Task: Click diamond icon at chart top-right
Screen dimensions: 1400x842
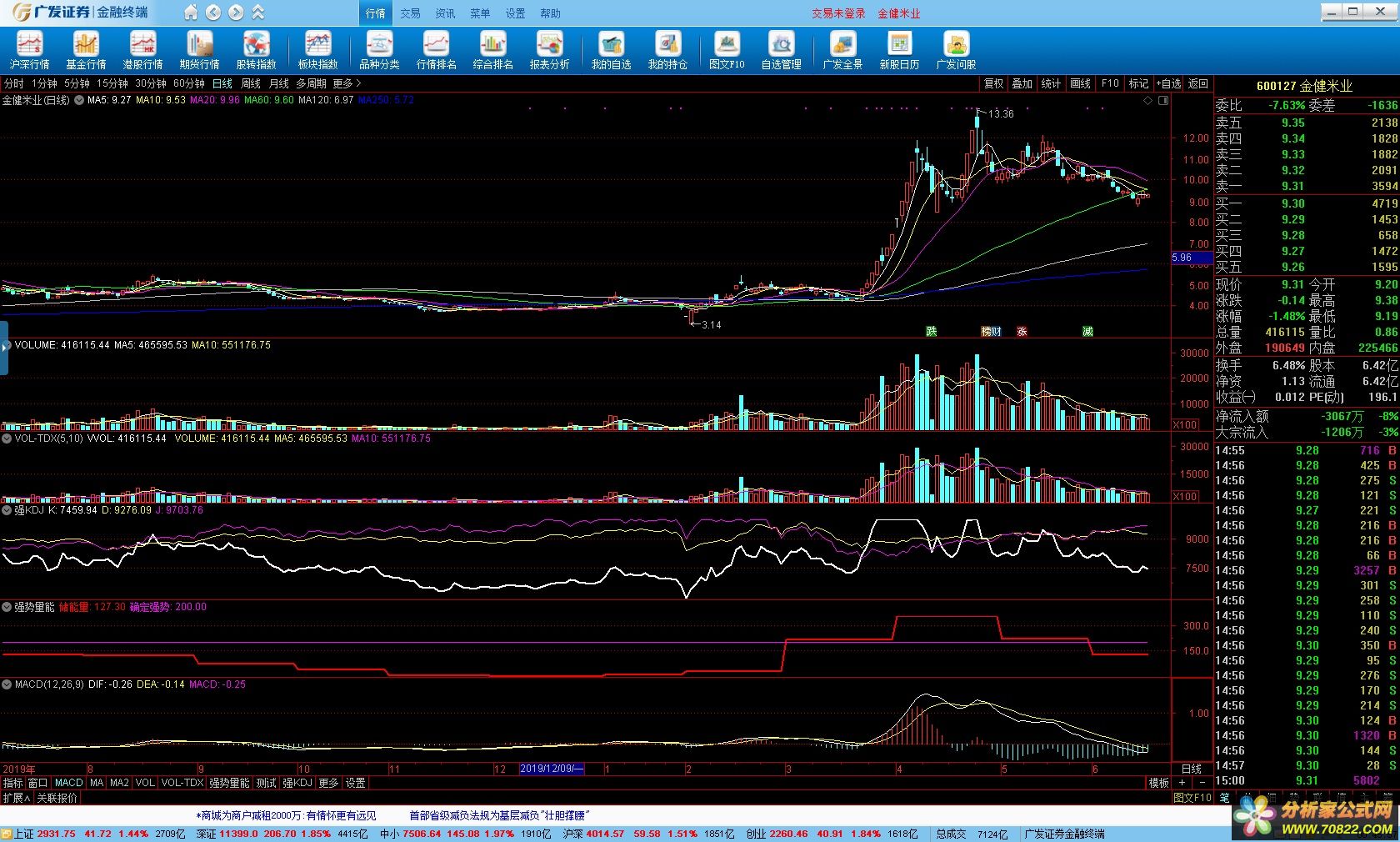Action: tap(1147, 100)
